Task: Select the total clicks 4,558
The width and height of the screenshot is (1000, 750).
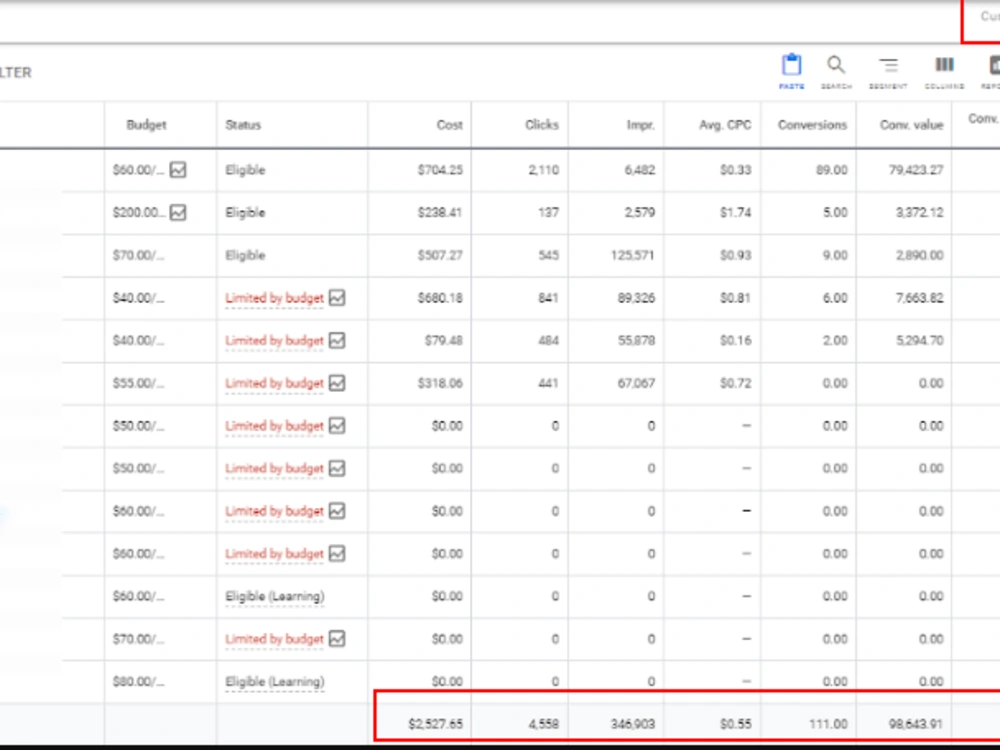Action: tap(543, 724)
